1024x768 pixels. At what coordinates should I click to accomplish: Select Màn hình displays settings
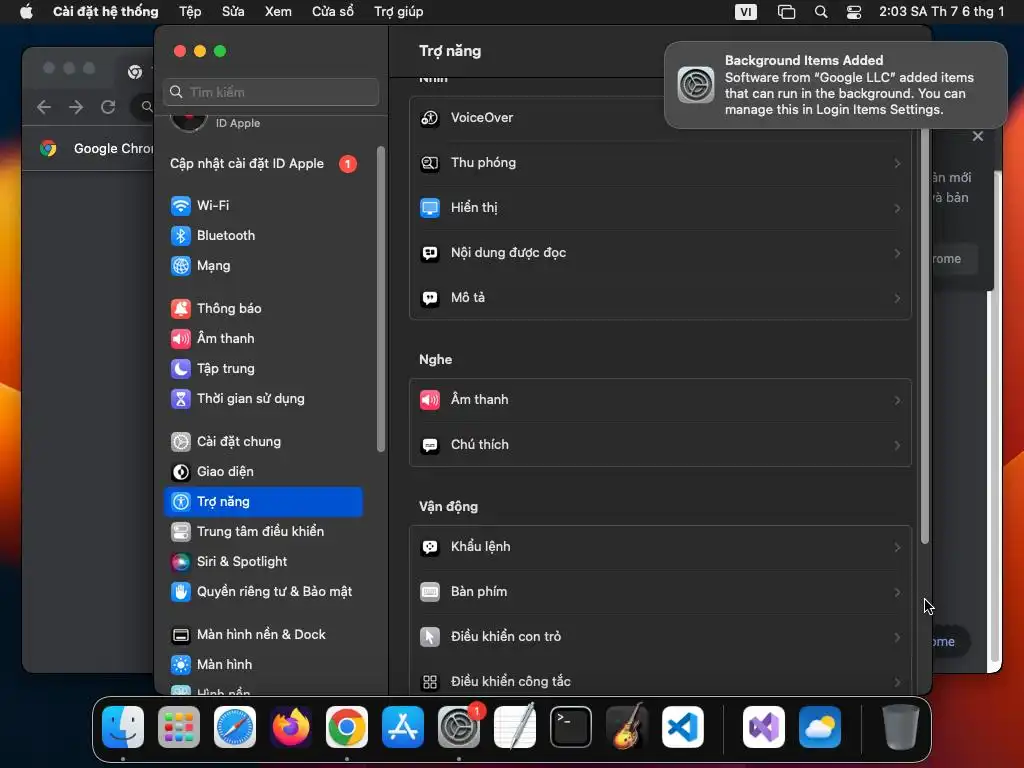tap(263, 665)
